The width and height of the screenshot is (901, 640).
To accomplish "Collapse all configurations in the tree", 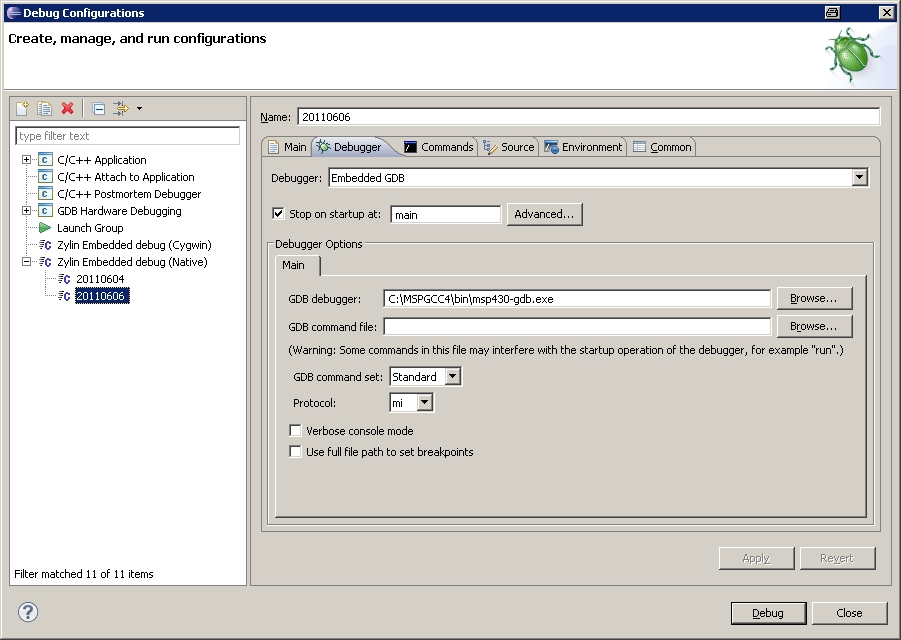I will (98, 108).
